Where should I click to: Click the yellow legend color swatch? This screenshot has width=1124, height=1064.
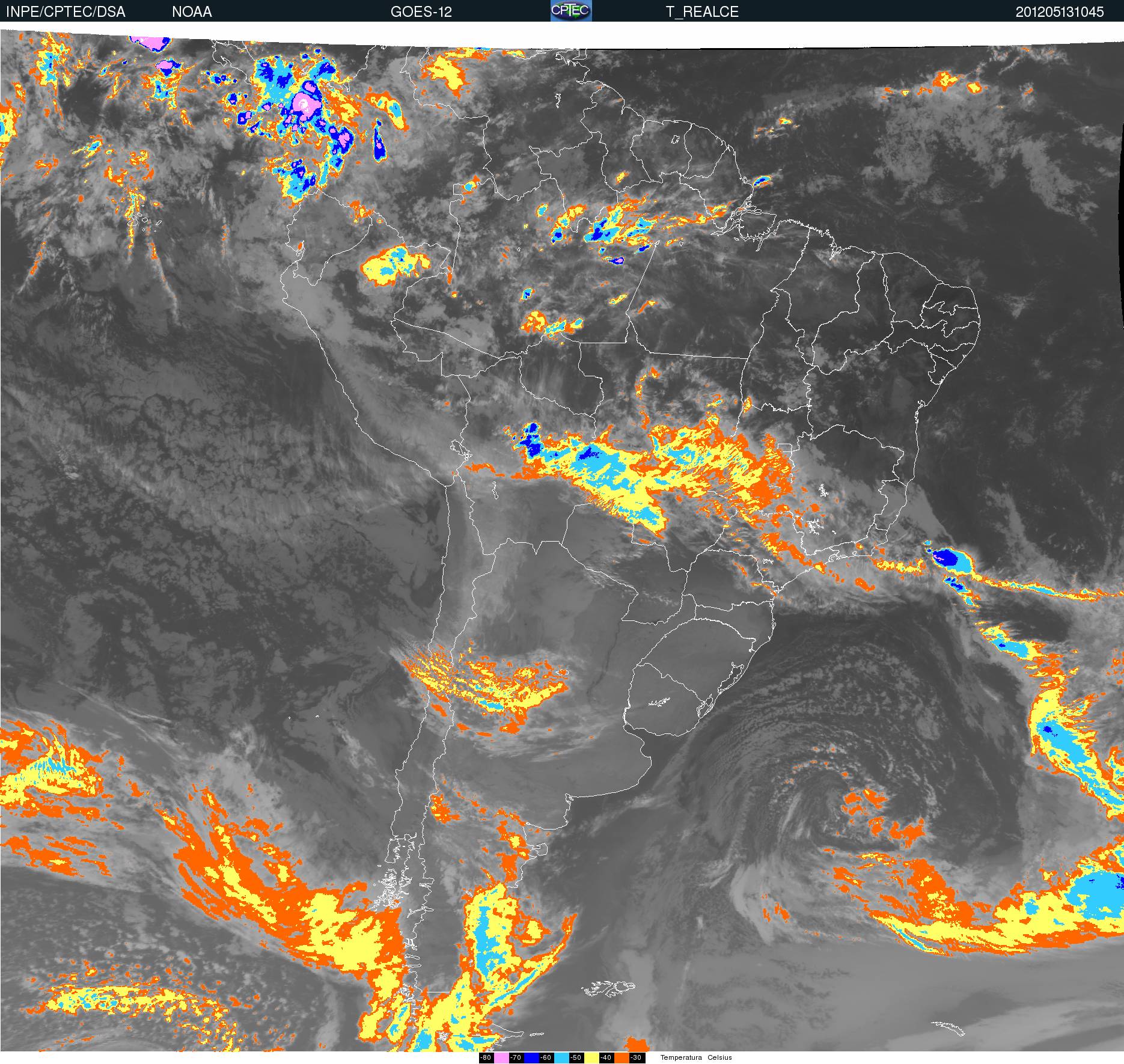(591, 1057)
